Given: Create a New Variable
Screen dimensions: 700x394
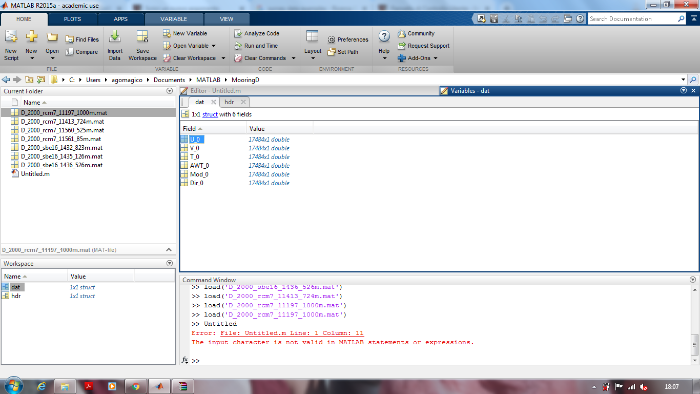Looking at the screenshot, I should click(x=185, y=33).
